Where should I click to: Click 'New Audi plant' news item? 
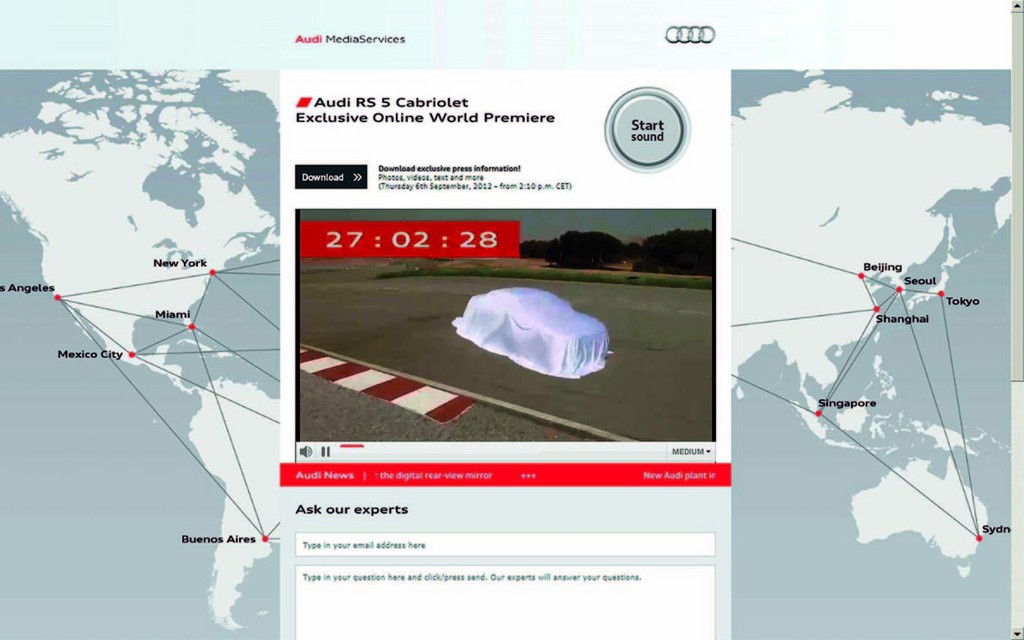(x=679, y=475)
